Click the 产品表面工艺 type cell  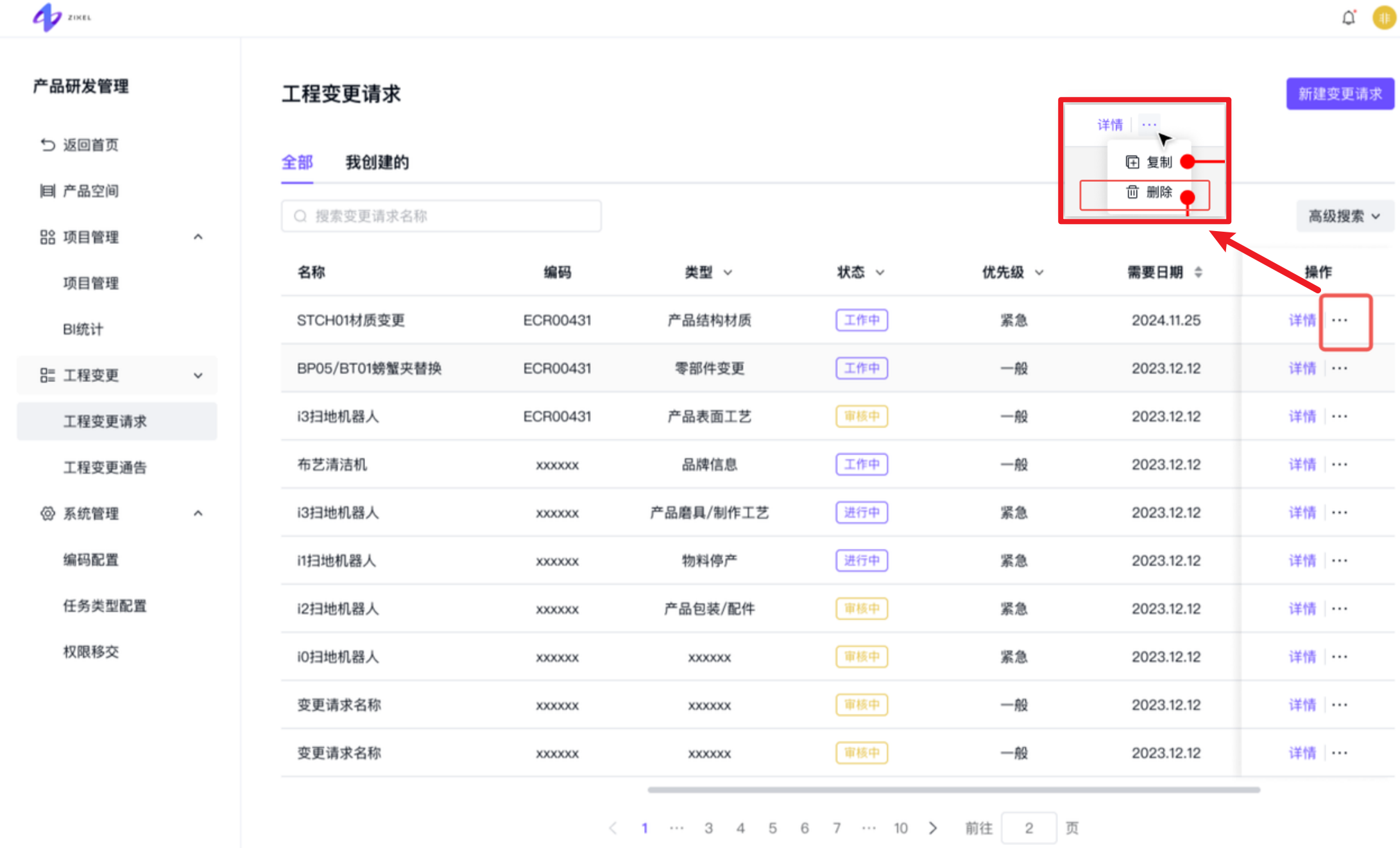pyautogui.click(x=709, y=417)
